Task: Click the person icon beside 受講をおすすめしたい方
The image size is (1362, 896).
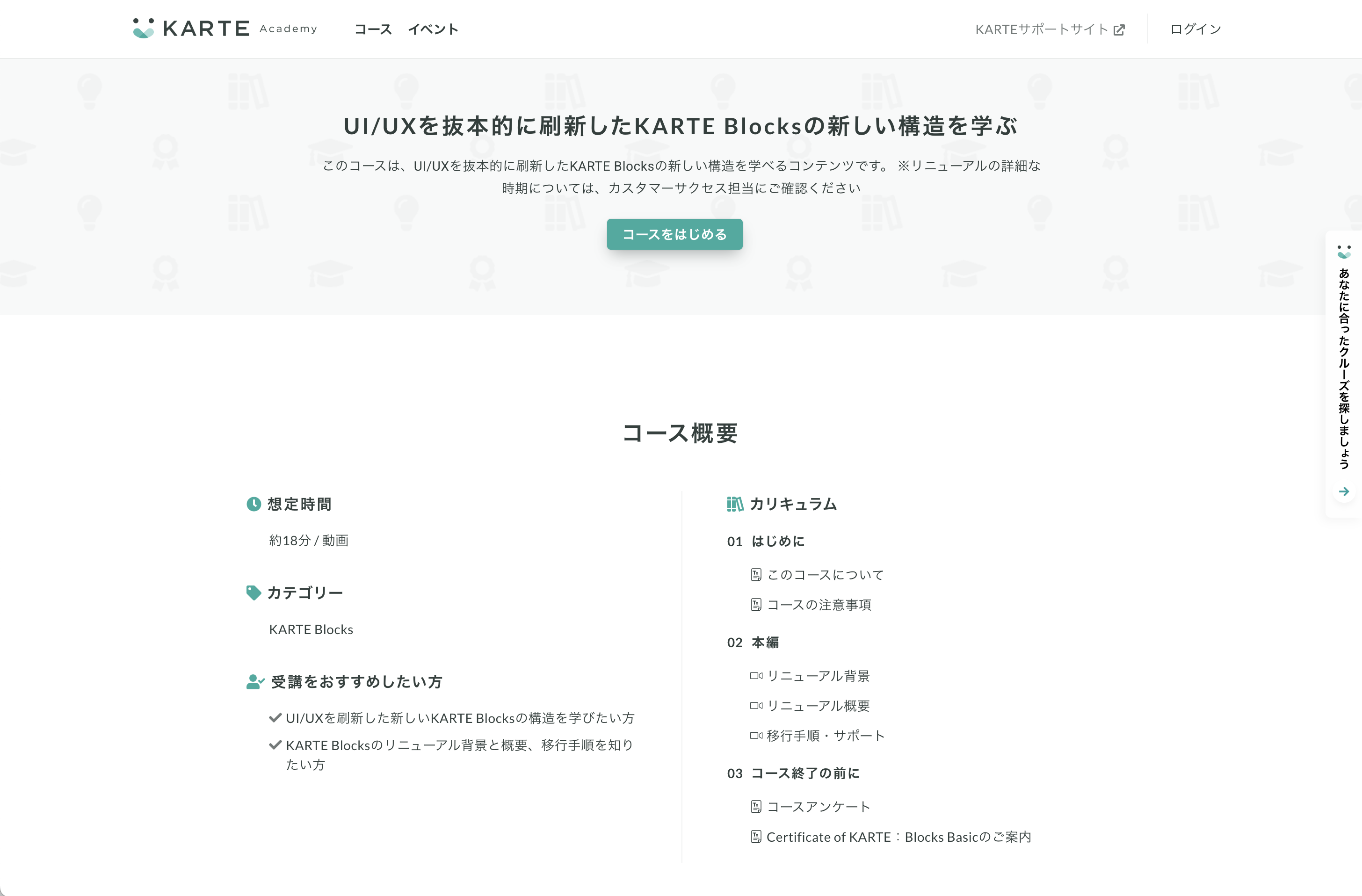Action: (254, 682)
